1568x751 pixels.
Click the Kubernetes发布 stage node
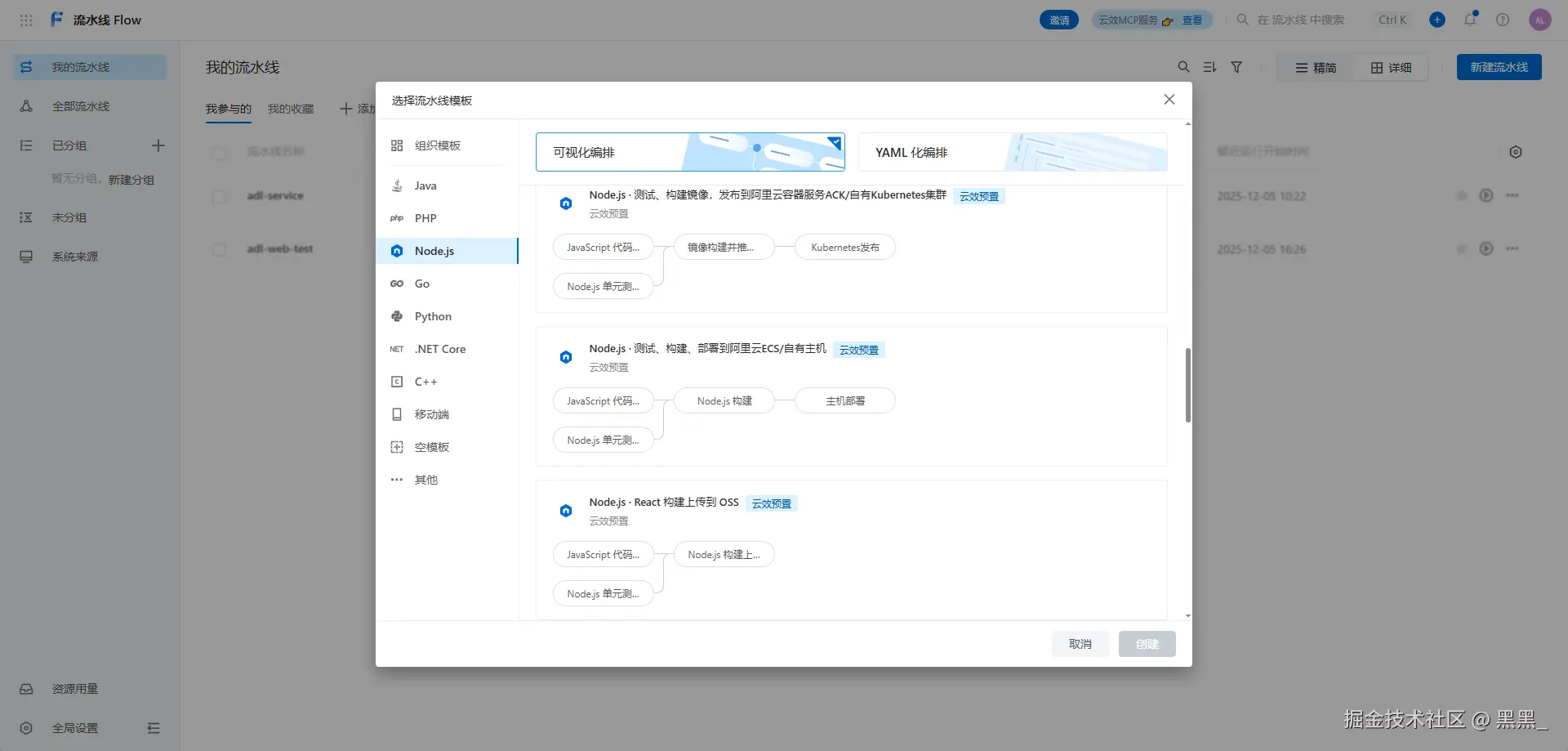[845, 248]
